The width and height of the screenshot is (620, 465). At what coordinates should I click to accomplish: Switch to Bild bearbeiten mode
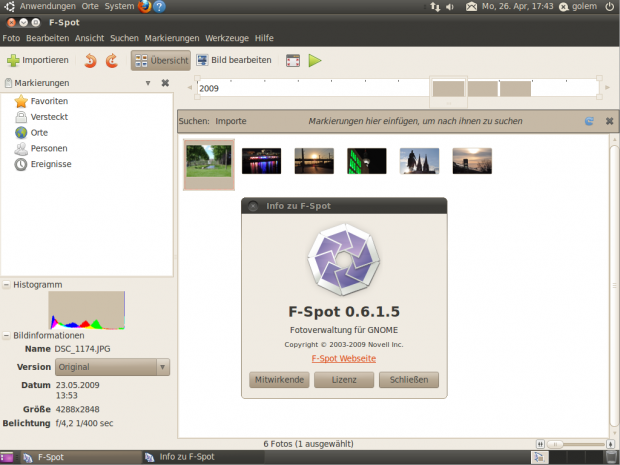(x=234, y=61)
